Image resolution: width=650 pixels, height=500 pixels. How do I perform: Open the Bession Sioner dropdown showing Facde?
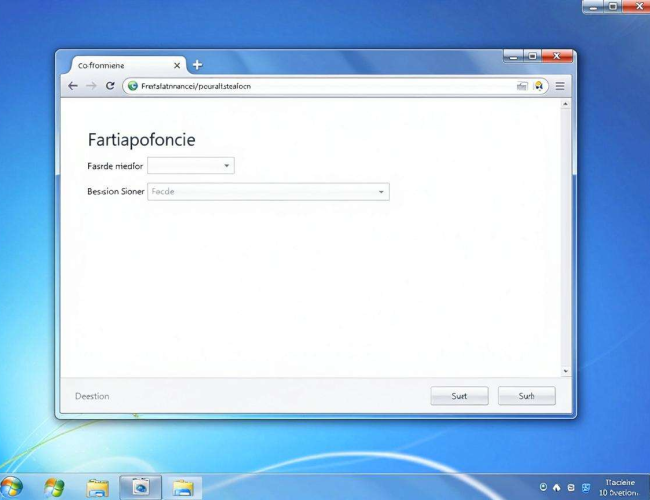coord(268,192)
